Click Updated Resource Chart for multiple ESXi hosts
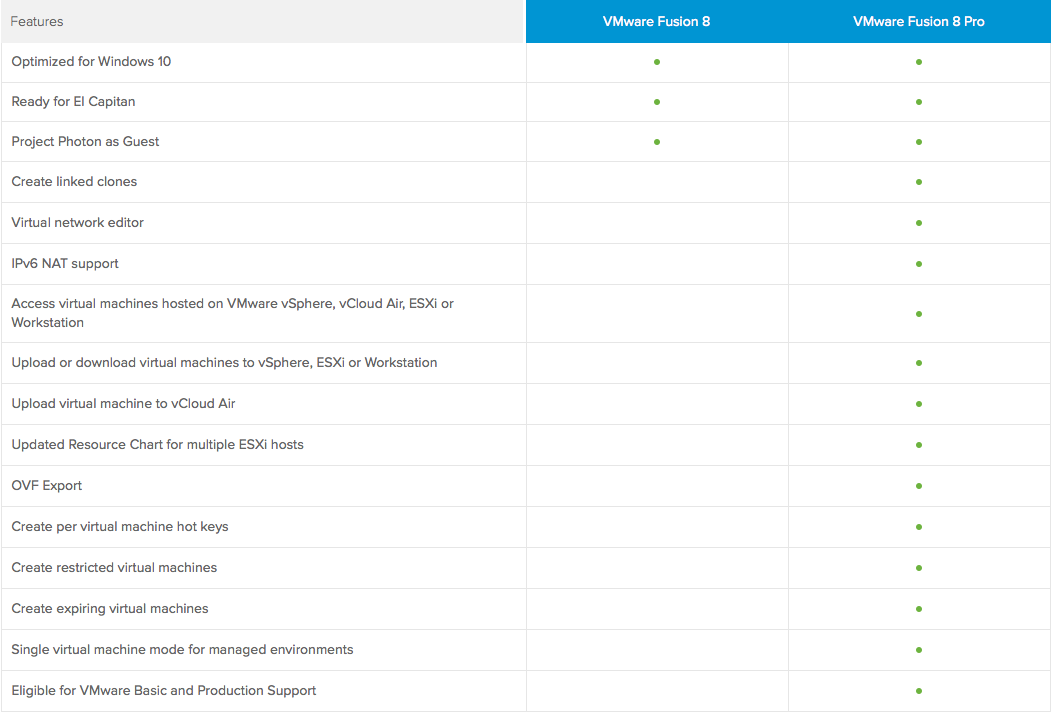 point(158,444)
